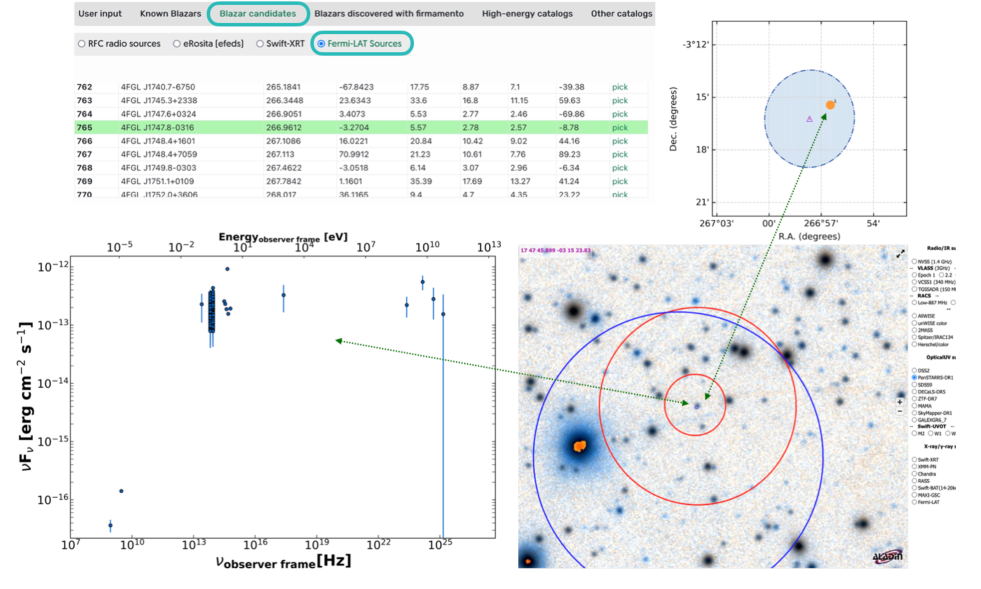981x589 pixels.
Task: Click table cell 267.4622
Action: point(283,168)
